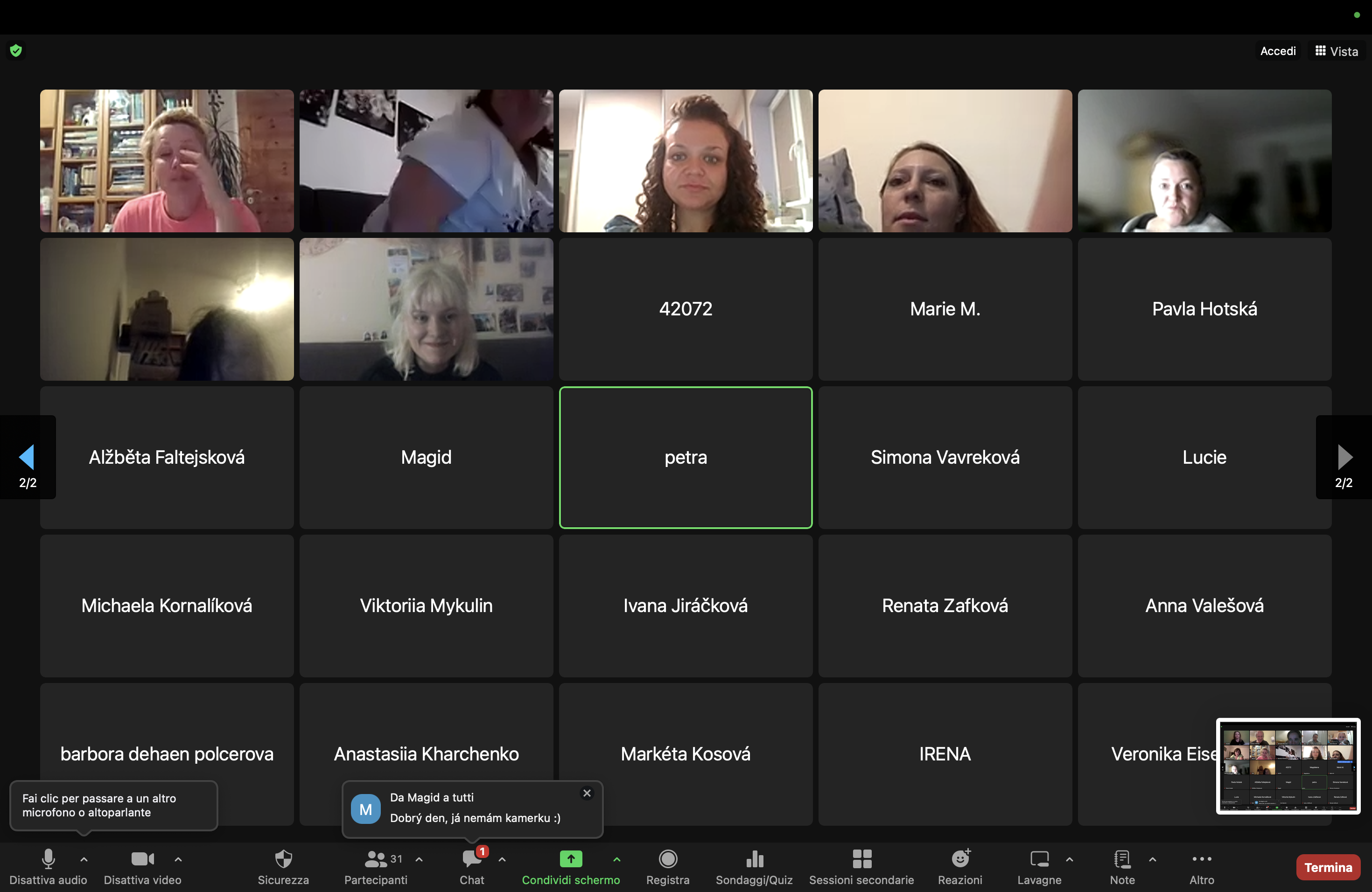Expand the arrow next to Partecipanti

pos(419,859)
